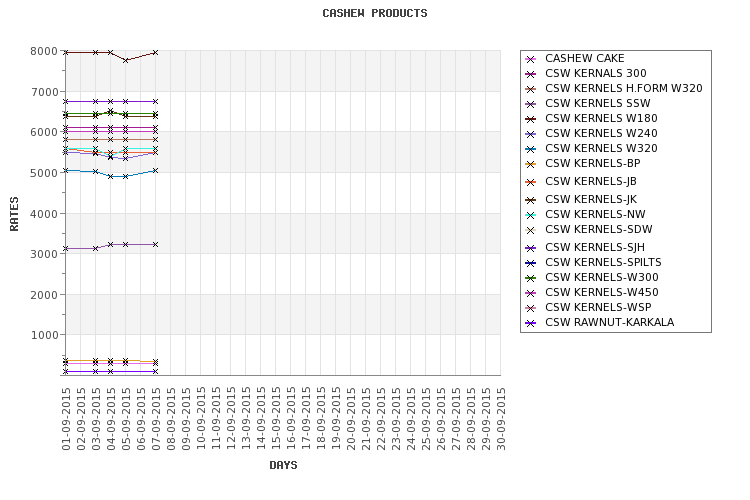
Task: Click the CSW KERNALS 300 legend marker
Action: (x=530, y=74)
